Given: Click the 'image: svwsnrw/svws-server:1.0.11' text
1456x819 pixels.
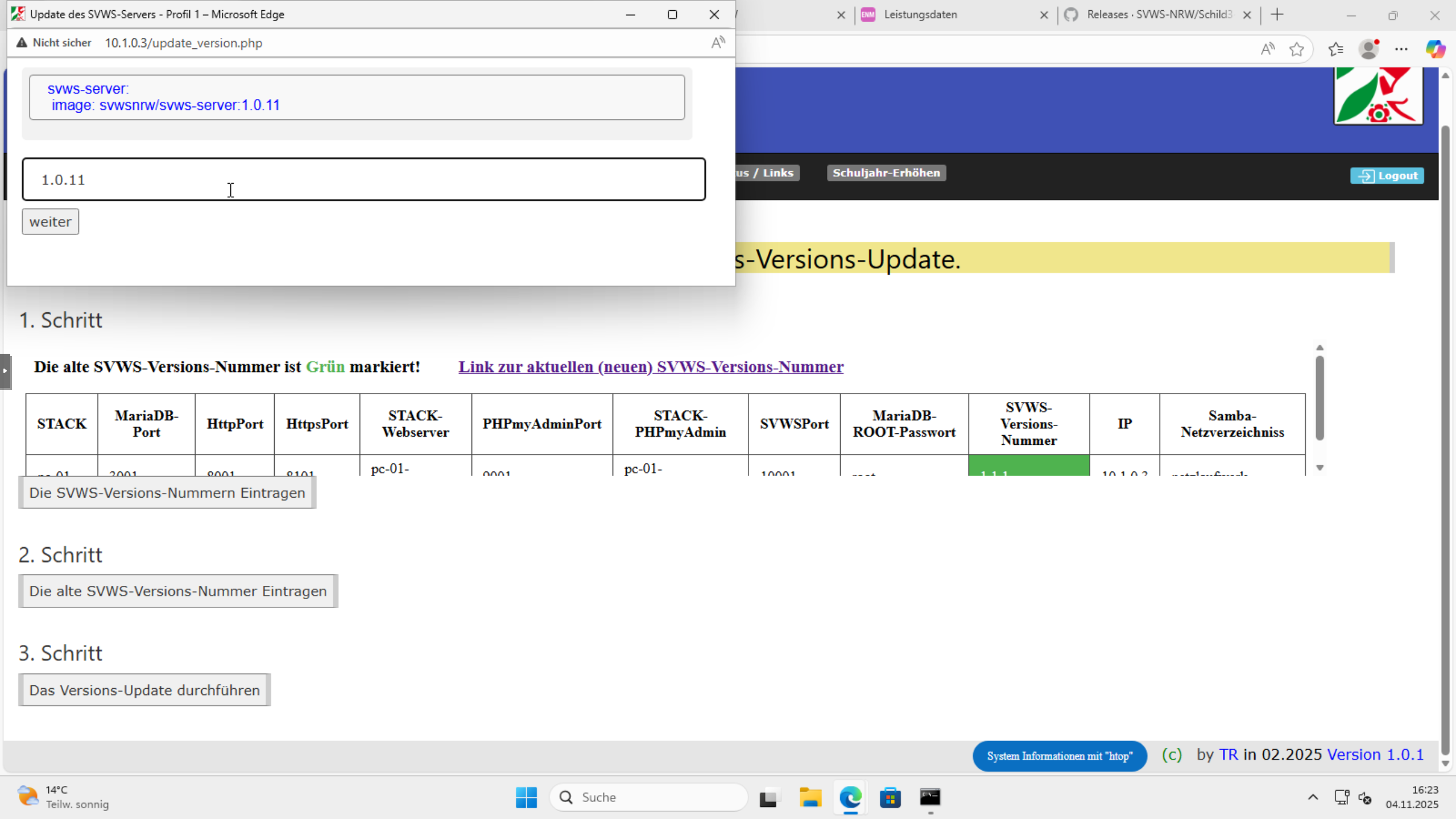Looking at the screenshot, I should click(x=166, y=105).
